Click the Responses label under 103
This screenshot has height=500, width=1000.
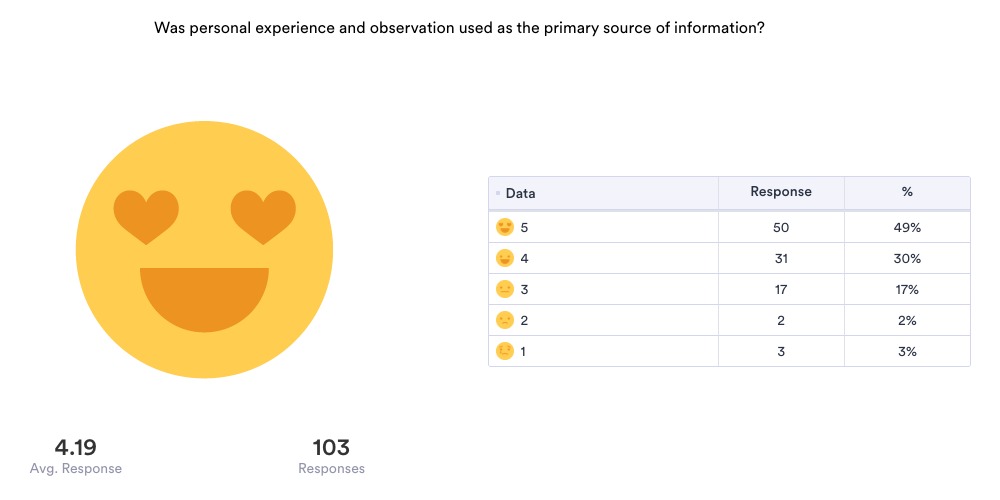pyautogui.click(x=331, y=468)
